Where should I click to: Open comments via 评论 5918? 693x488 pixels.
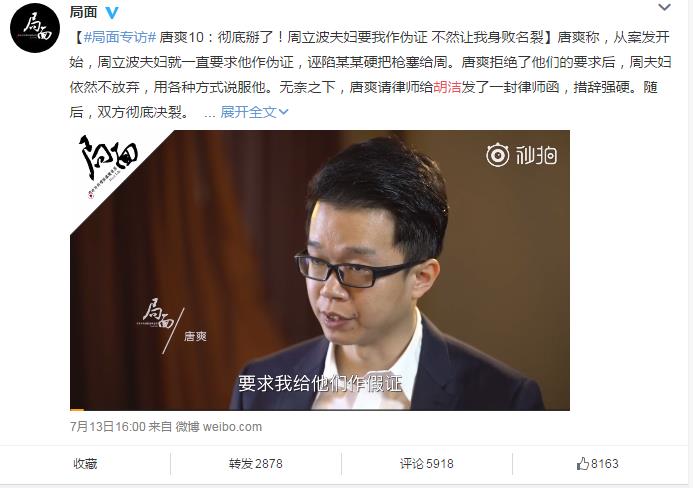(426, 464)
